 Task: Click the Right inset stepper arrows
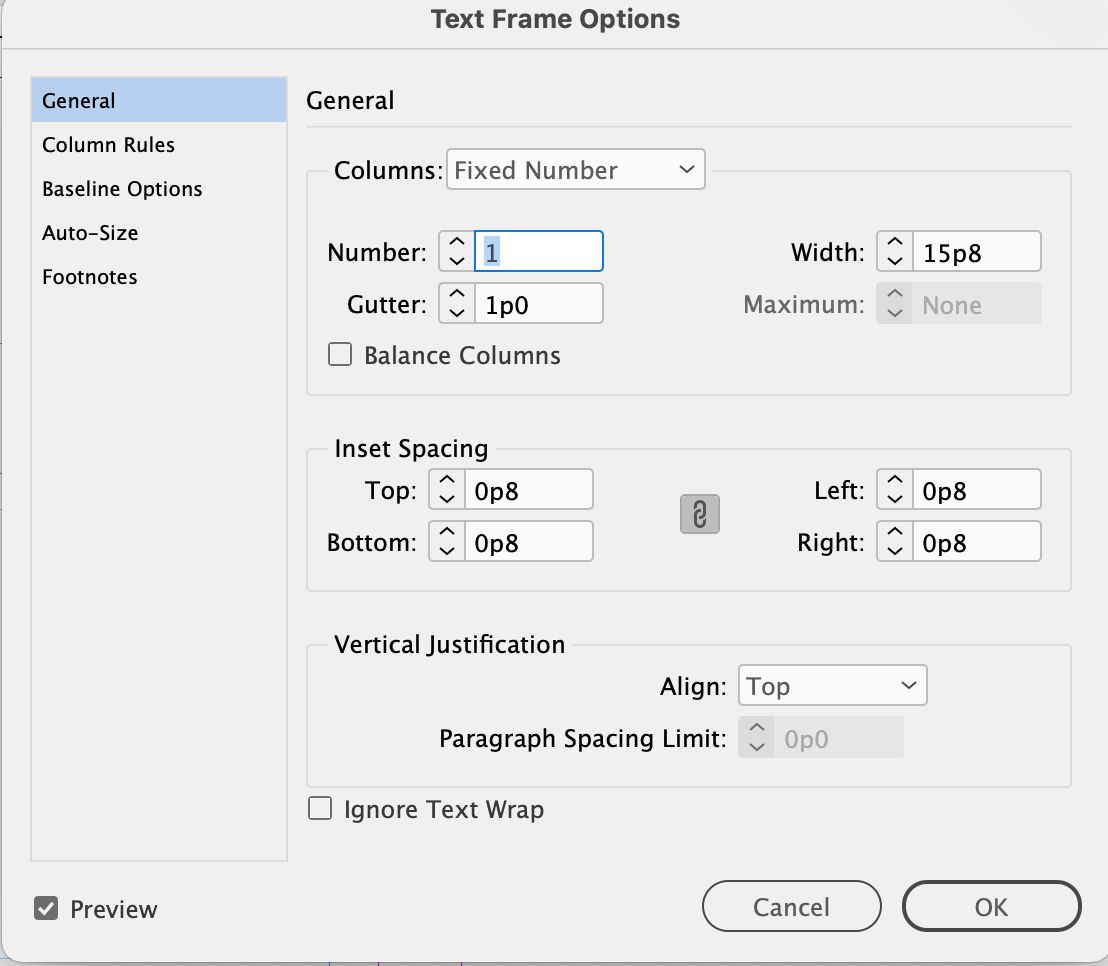[x=894, y=542]
